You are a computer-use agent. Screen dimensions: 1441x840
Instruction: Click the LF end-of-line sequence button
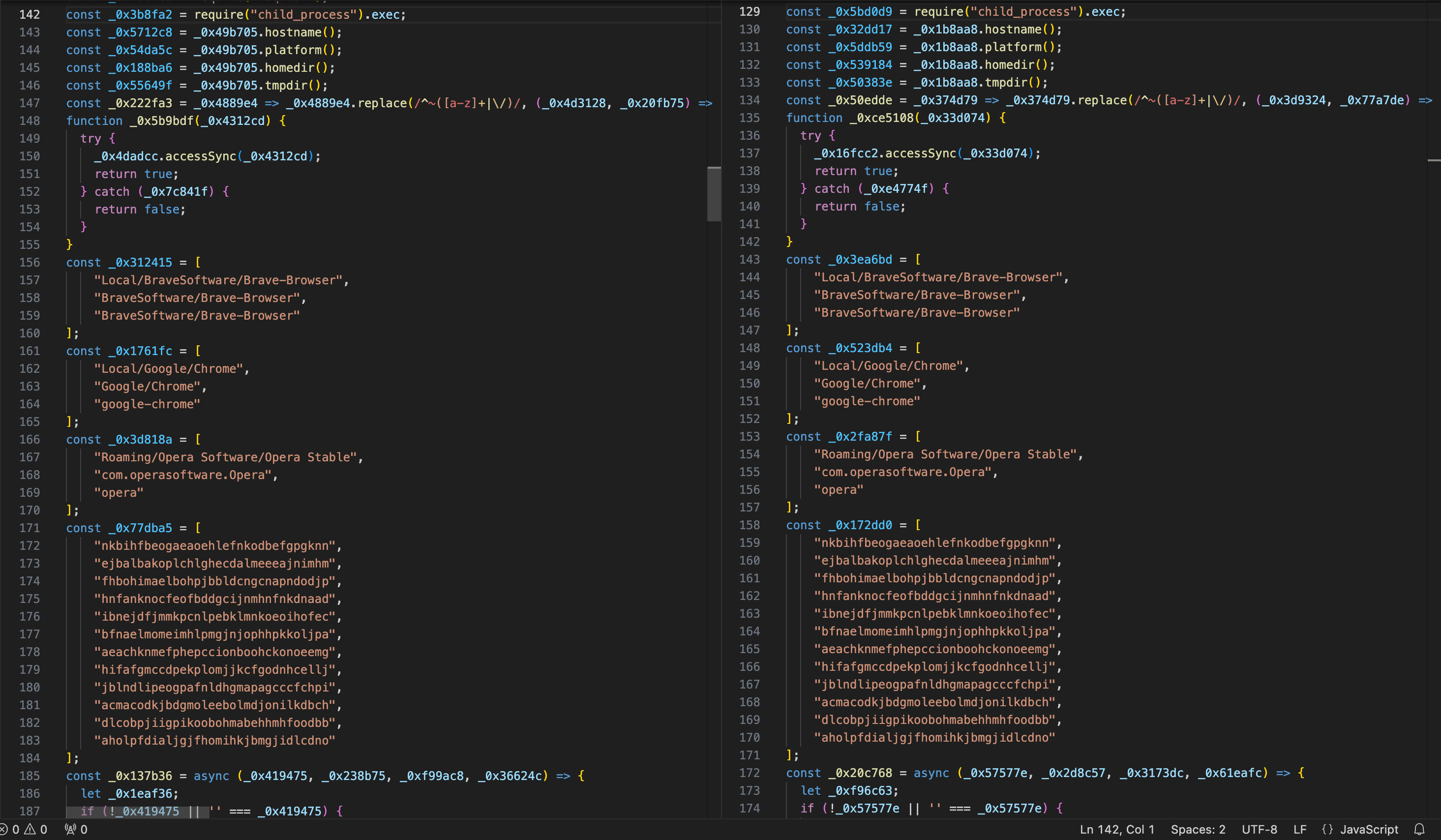(x=1300, y=829)
